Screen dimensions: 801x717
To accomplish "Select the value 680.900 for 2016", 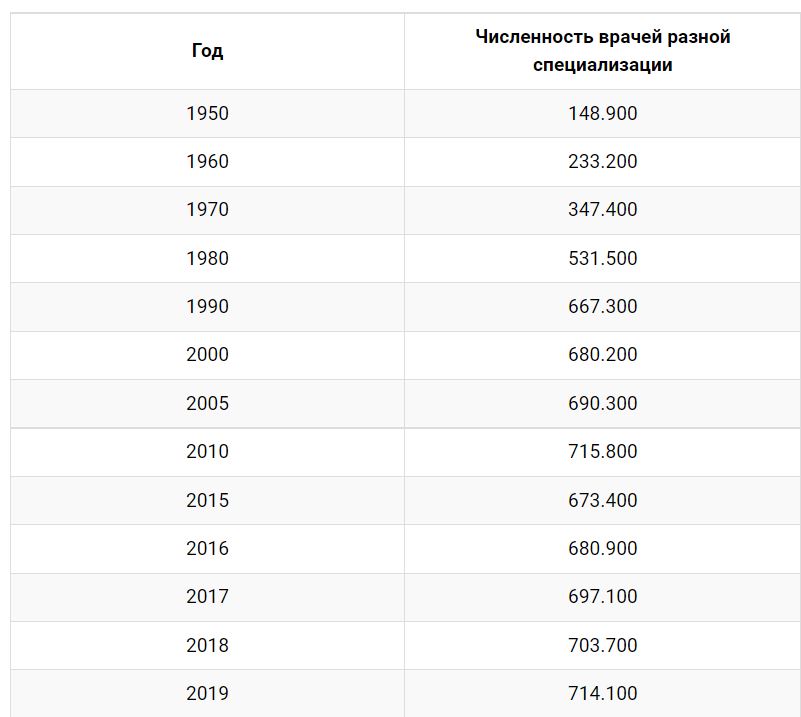I will 603,548.
